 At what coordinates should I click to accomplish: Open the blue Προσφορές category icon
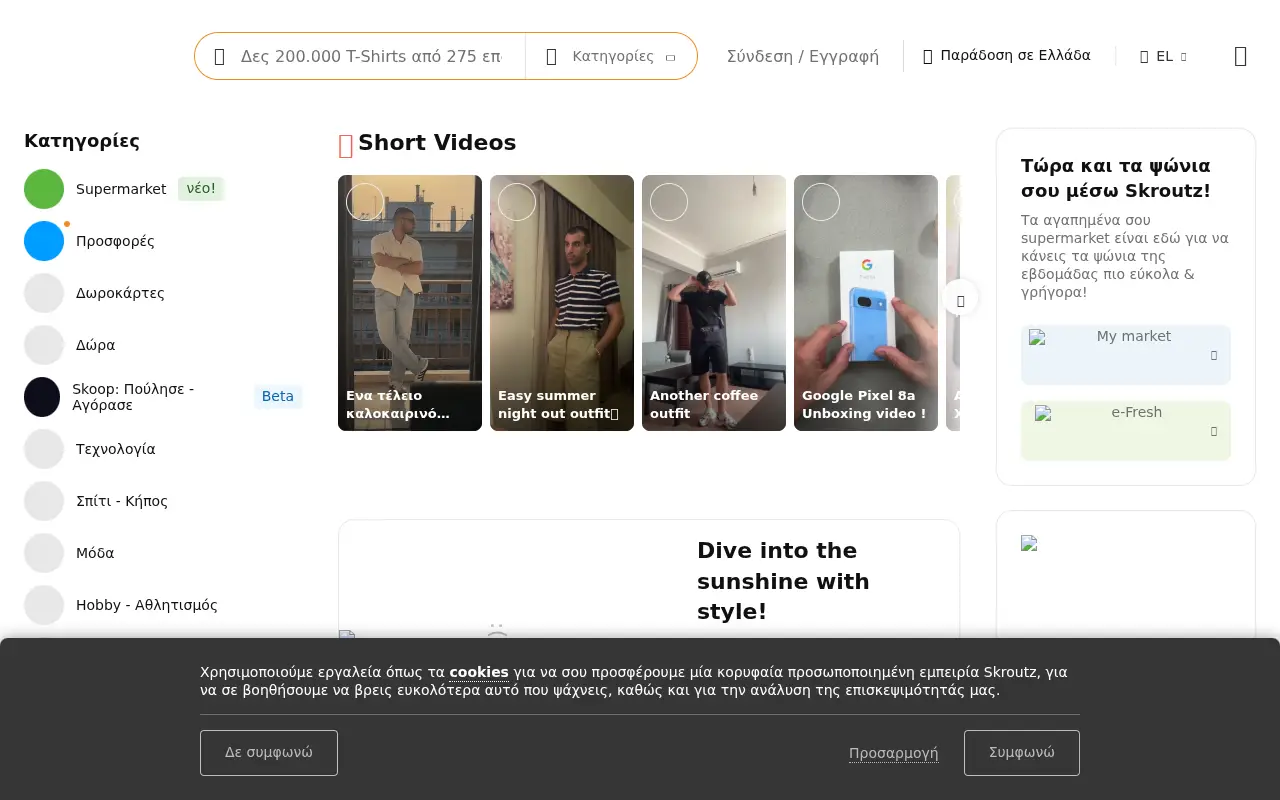point(44,241)
